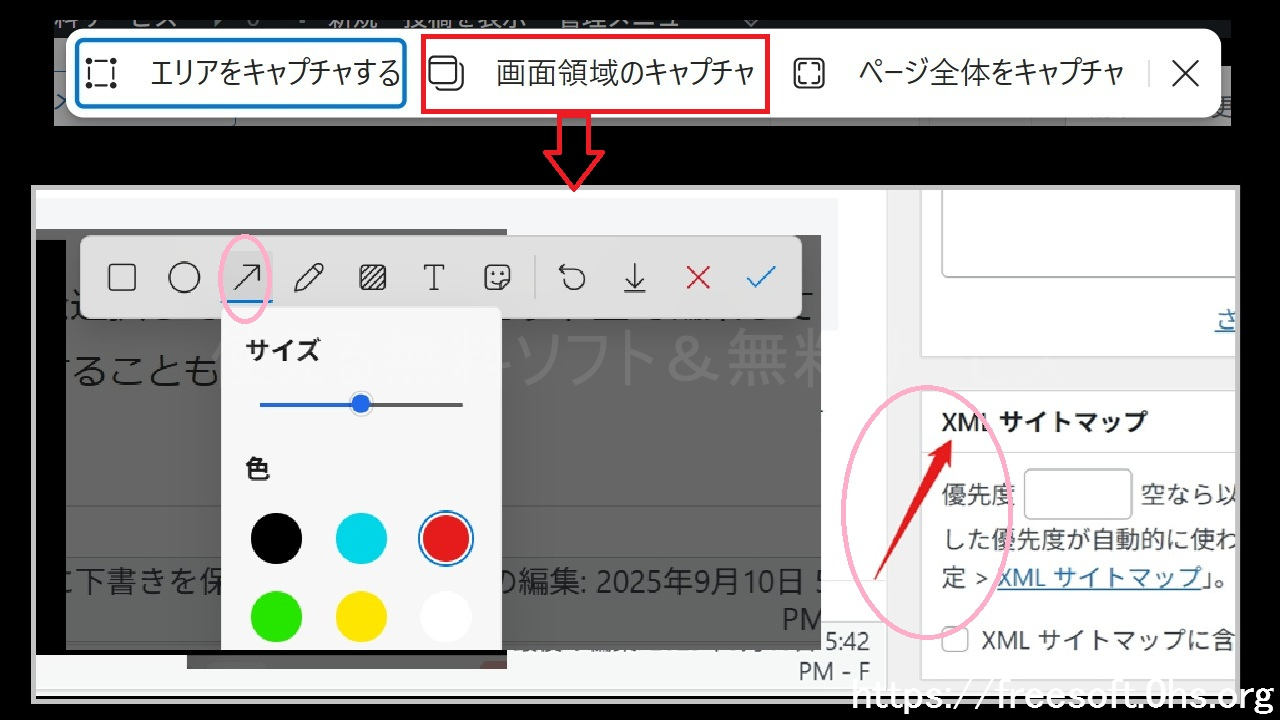Cancel capture with the red X
The image size is (1280, 720).
pos(698,277)
